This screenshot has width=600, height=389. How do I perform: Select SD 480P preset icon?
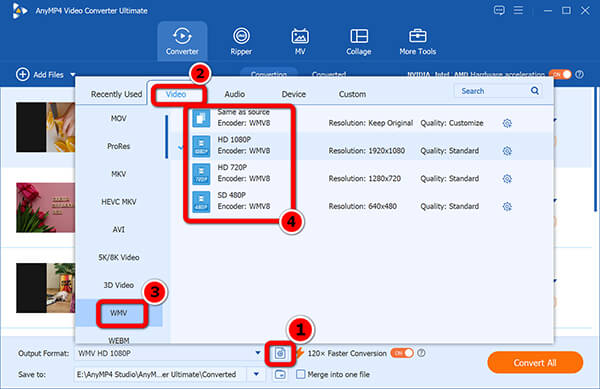click(201, 202)
